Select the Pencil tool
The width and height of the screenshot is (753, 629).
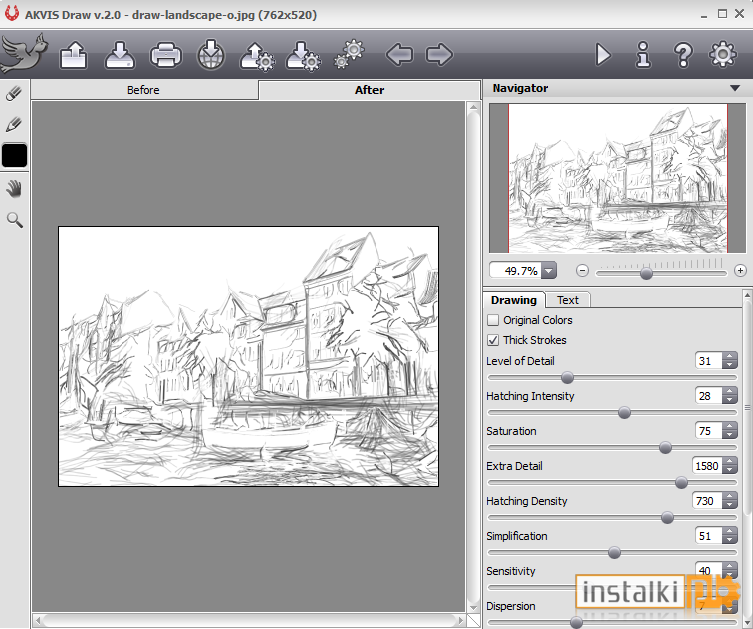click(14, 124)
